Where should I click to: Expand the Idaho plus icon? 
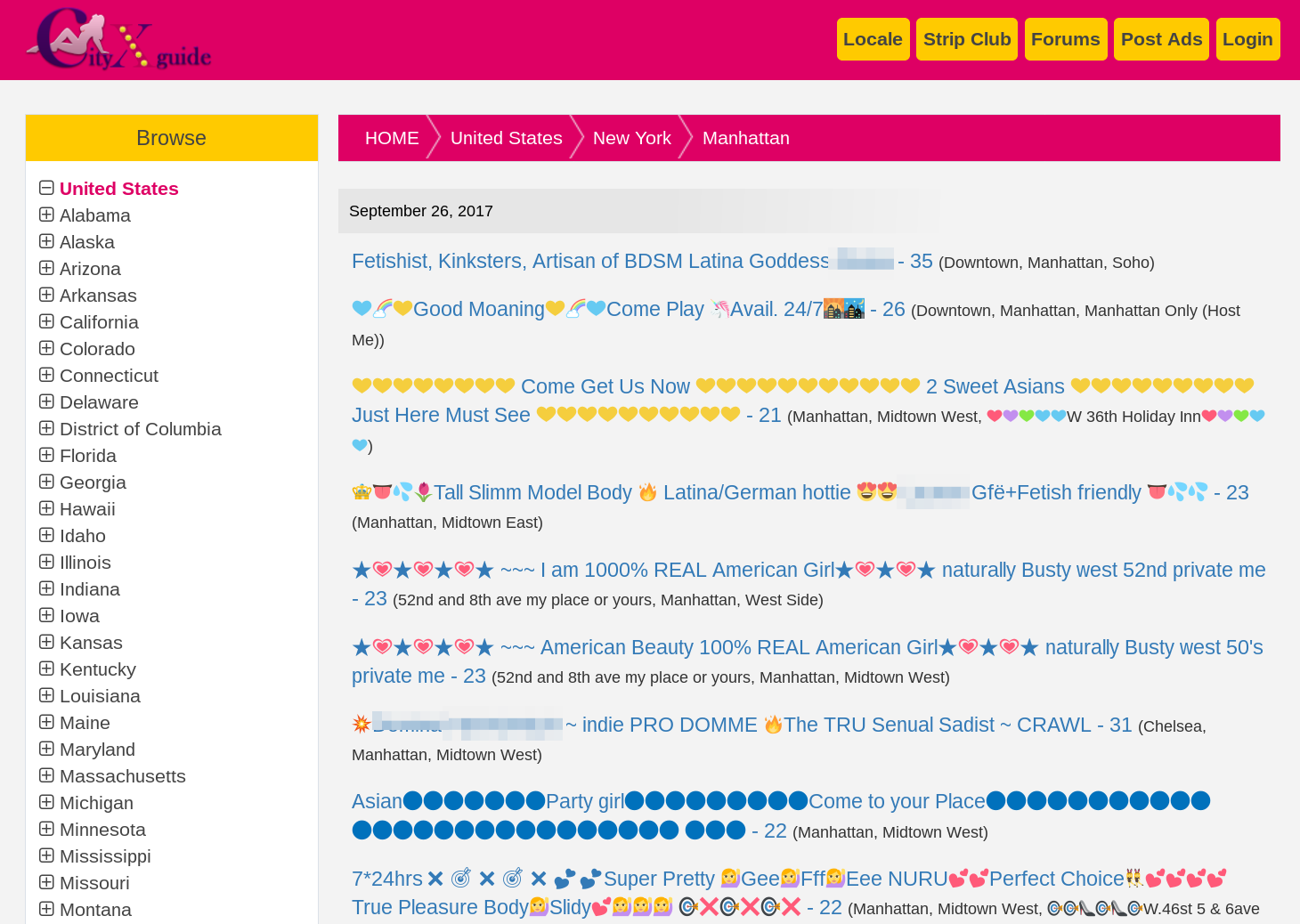(x=46, y=535)
